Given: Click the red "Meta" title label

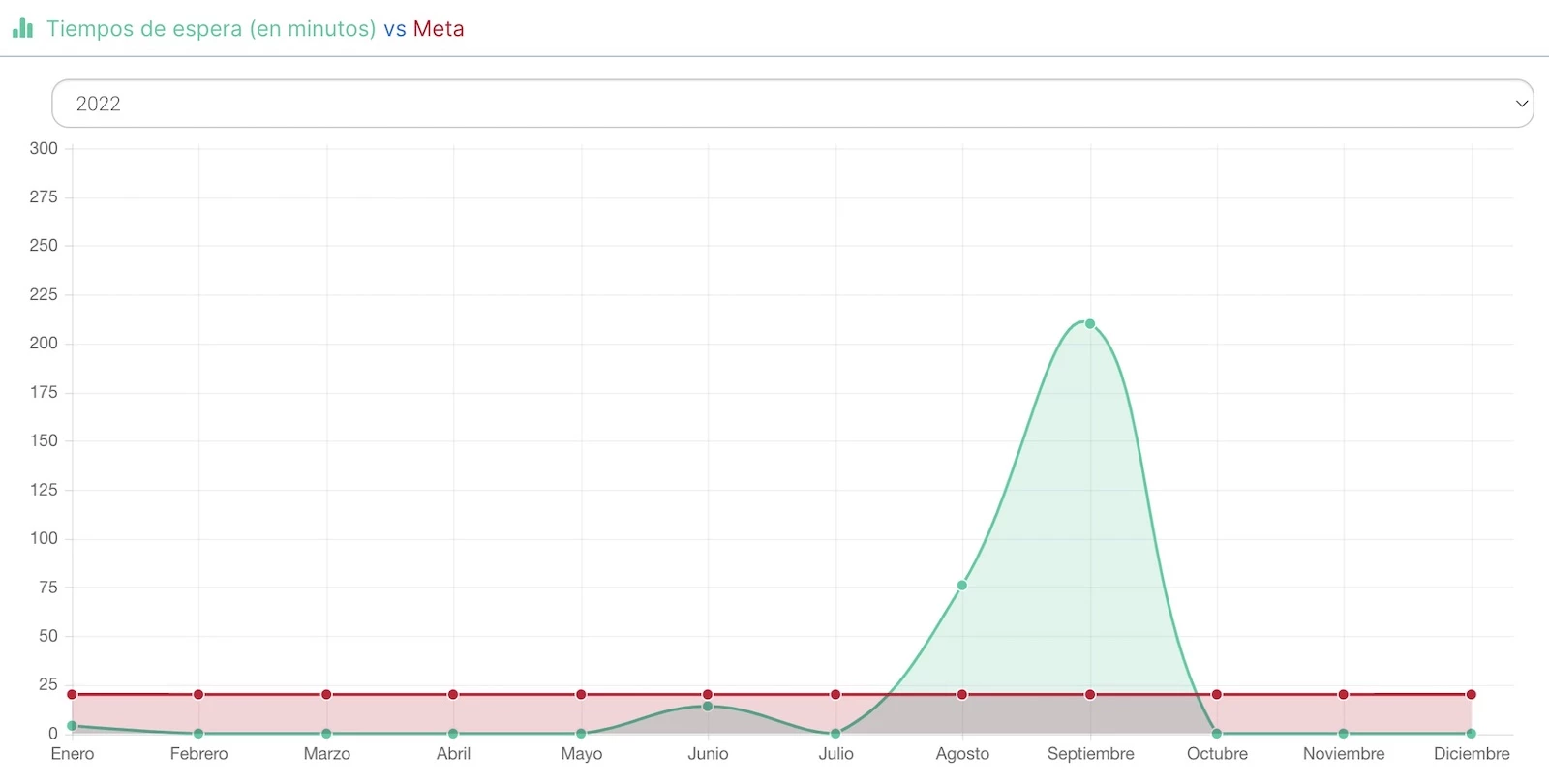Looking at the screenshot, I should (x=439, y=29).
